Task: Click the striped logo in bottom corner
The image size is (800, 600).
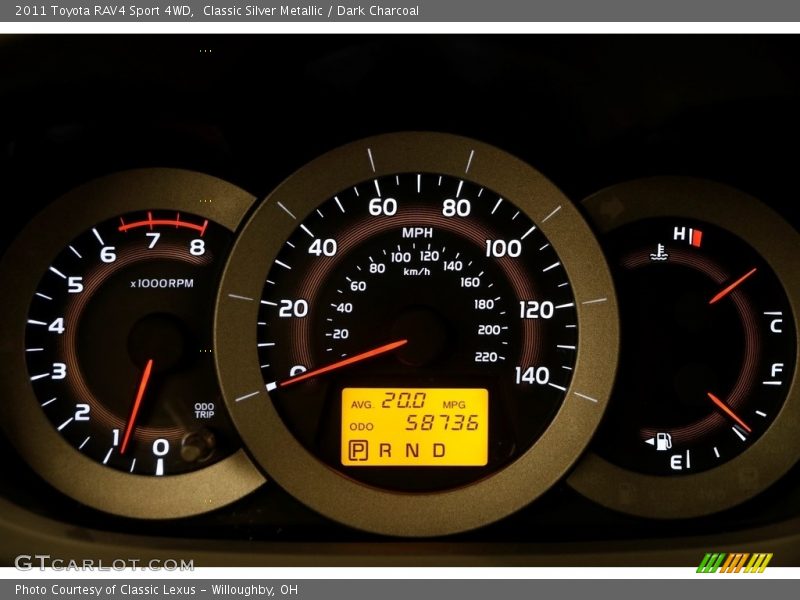Action: [734, 563]
